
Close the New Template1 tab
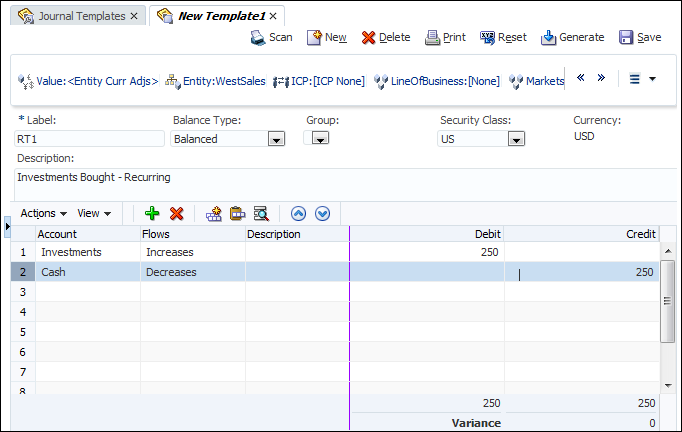273,16
